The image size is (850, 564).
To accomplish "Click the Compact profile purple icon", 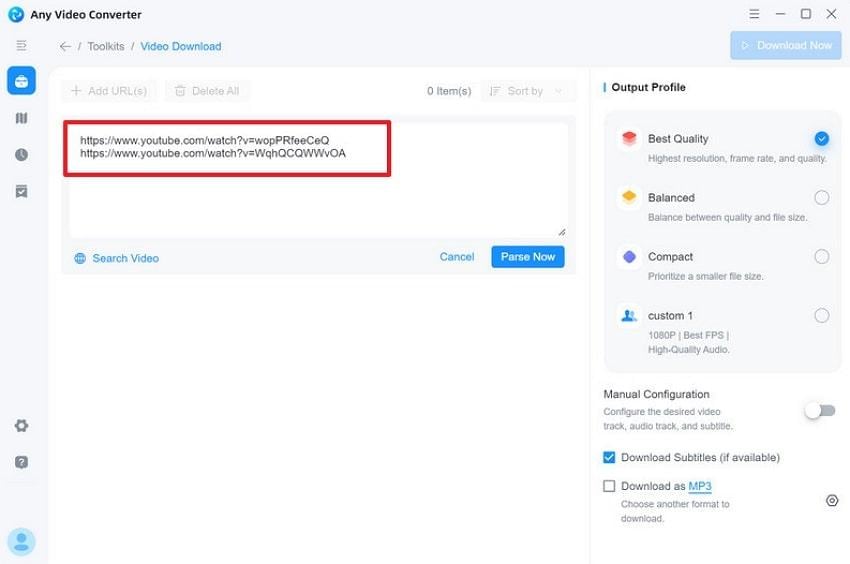I will coord(629,256).
